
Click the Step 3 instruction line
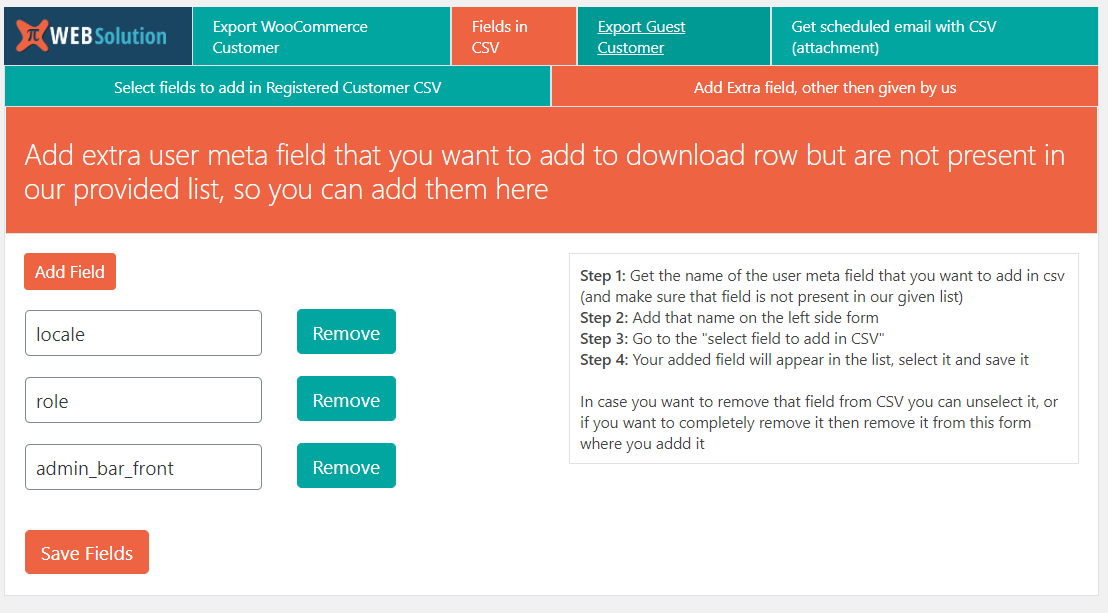(732, 339)
